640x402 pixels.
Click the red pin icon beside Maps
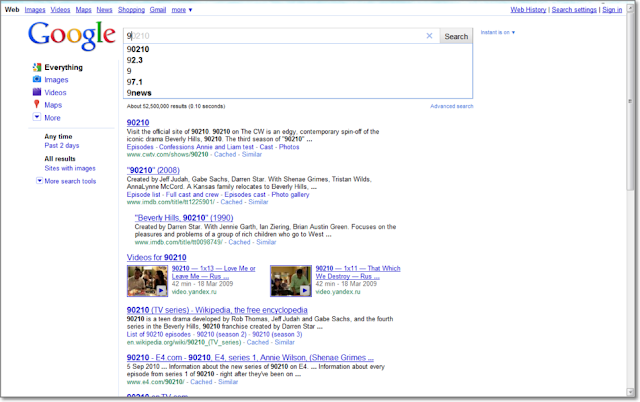(37, 104)
